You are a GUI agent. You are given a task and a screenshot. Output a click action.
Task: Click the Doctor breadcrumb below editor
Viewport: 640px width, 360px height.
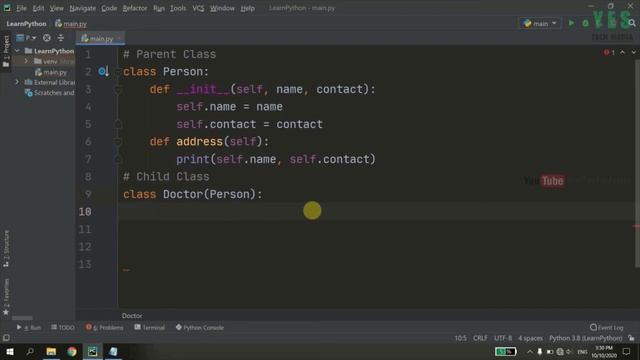(x=132, y=316)
